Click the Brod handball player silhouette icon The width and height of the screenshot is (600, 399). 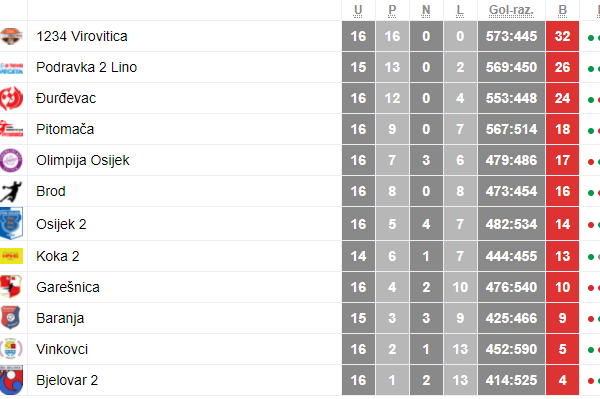11,191
